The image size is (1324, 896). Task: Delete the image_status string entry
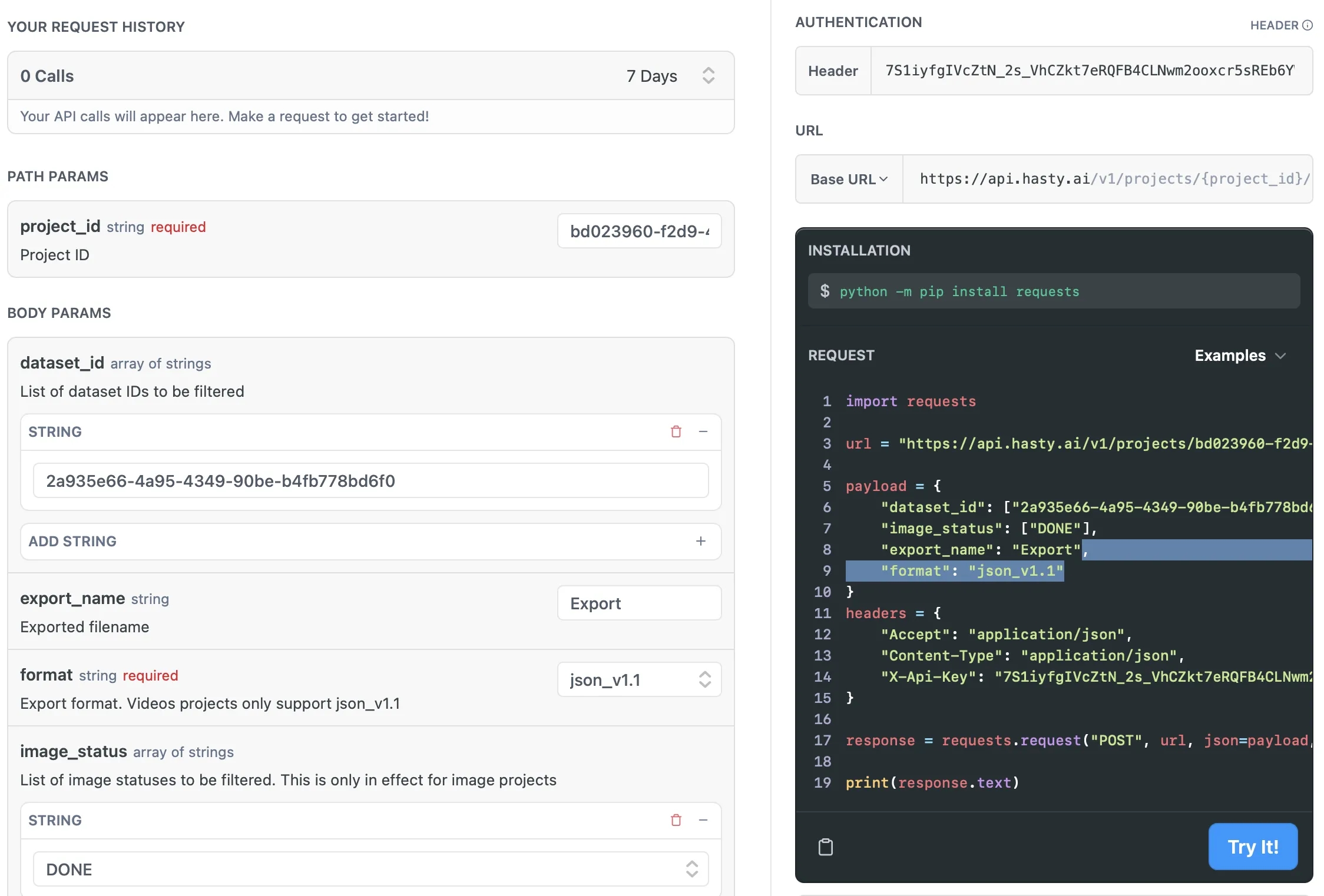point(676,820)
